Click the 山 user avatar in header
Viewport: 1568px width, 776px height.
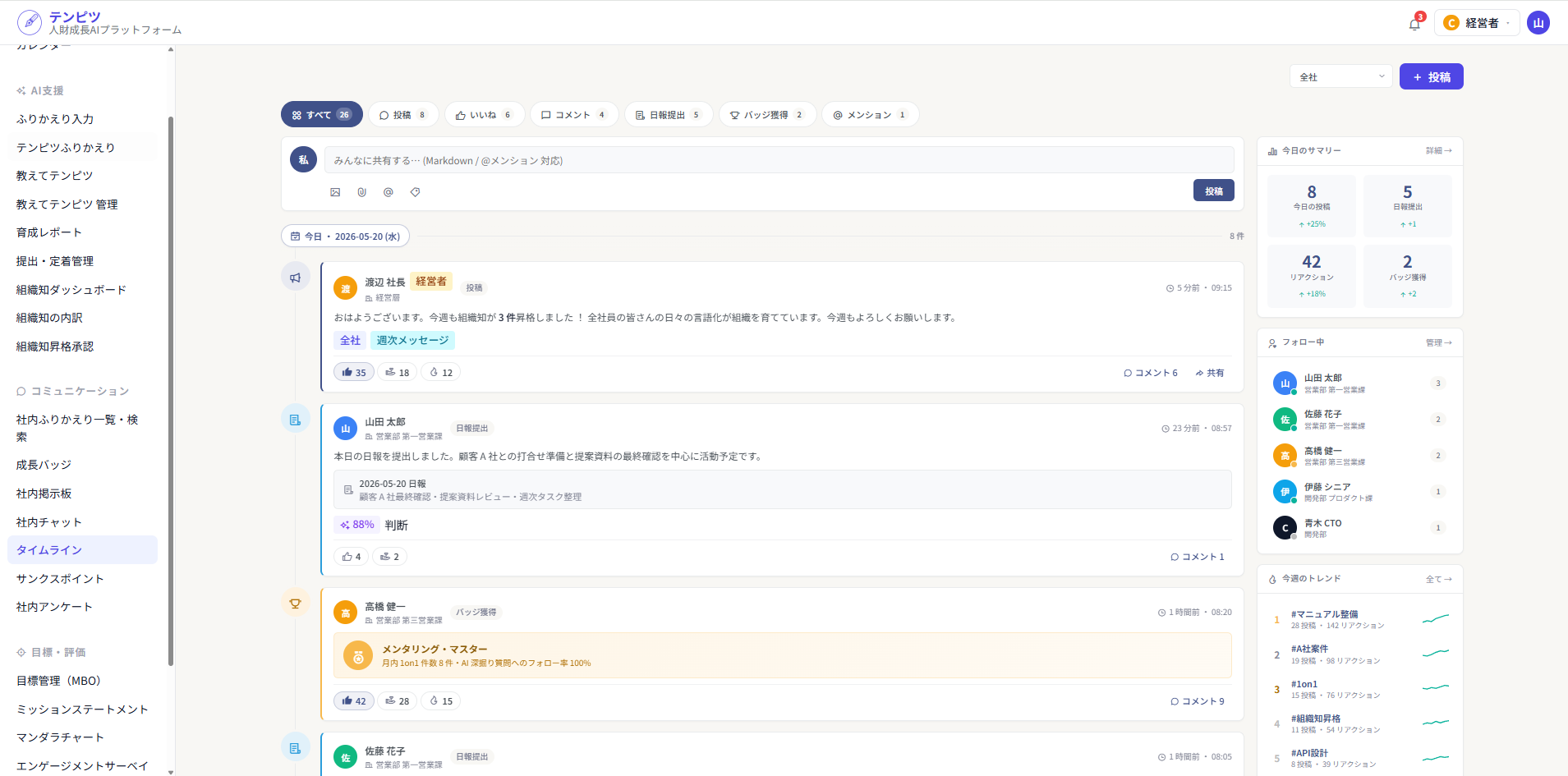click(x=1538, y=23)
